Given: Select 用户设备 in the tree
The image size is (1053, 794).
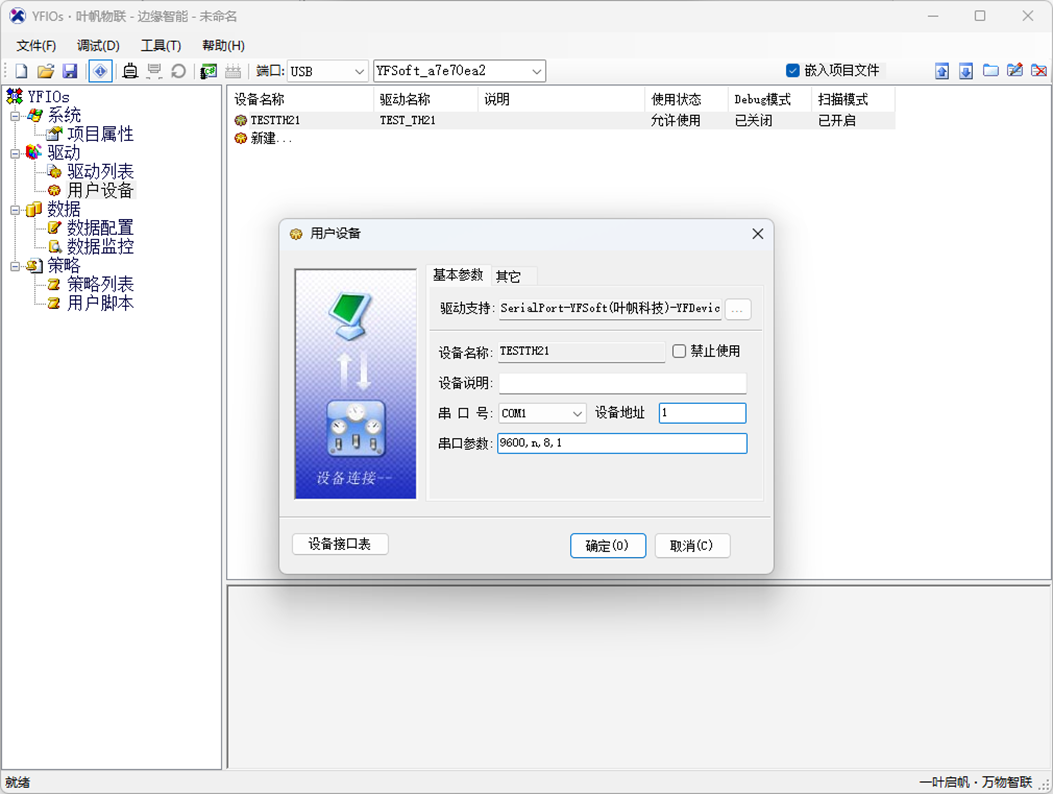Looking at the screenshot, I should 100,191.
